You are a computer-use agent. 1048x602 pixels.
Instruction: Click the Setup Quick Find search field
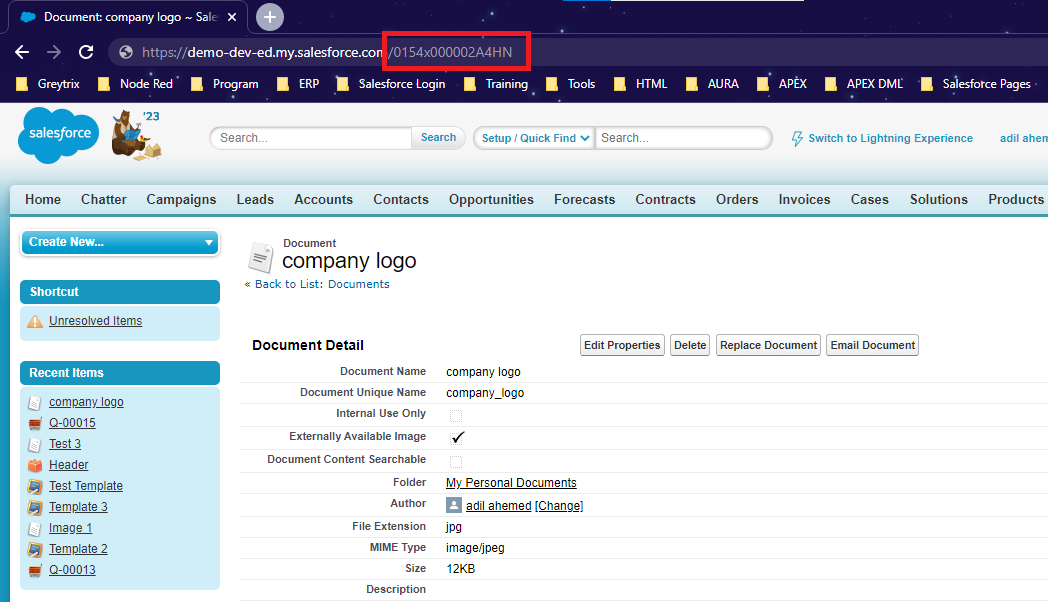click(x=683, y=138)
